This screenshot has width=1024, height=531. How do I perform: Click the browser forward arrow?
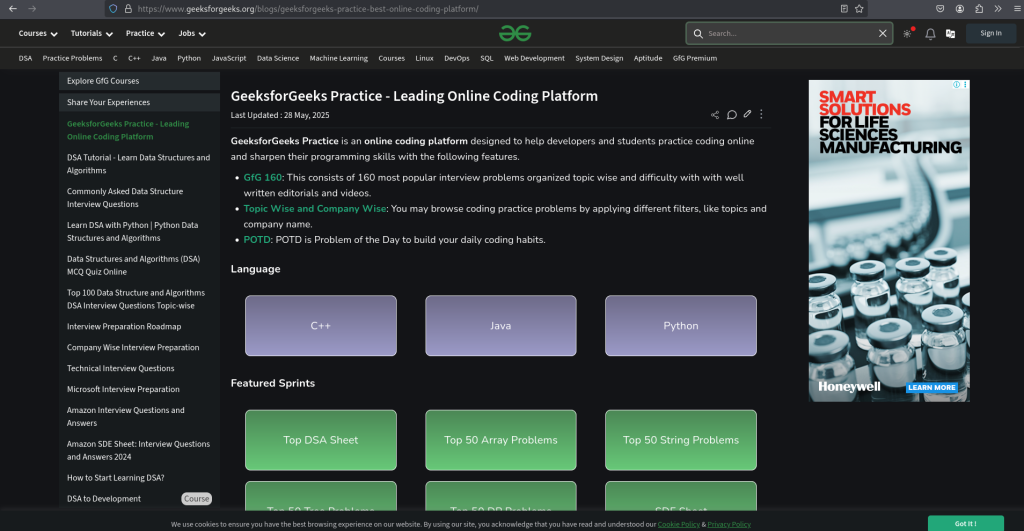tap(32, 8)
